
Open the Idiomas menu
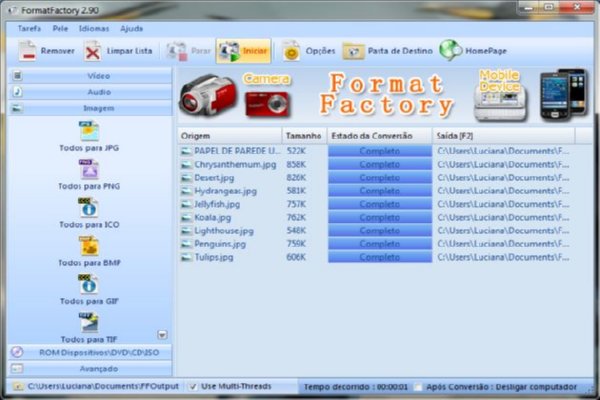94,29
